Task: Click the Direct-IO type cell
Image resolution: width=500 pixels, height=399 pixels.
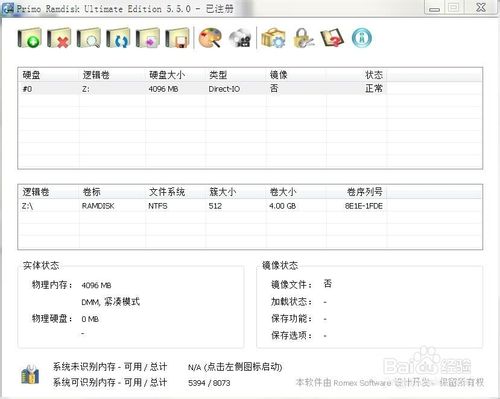Action: 224,89
